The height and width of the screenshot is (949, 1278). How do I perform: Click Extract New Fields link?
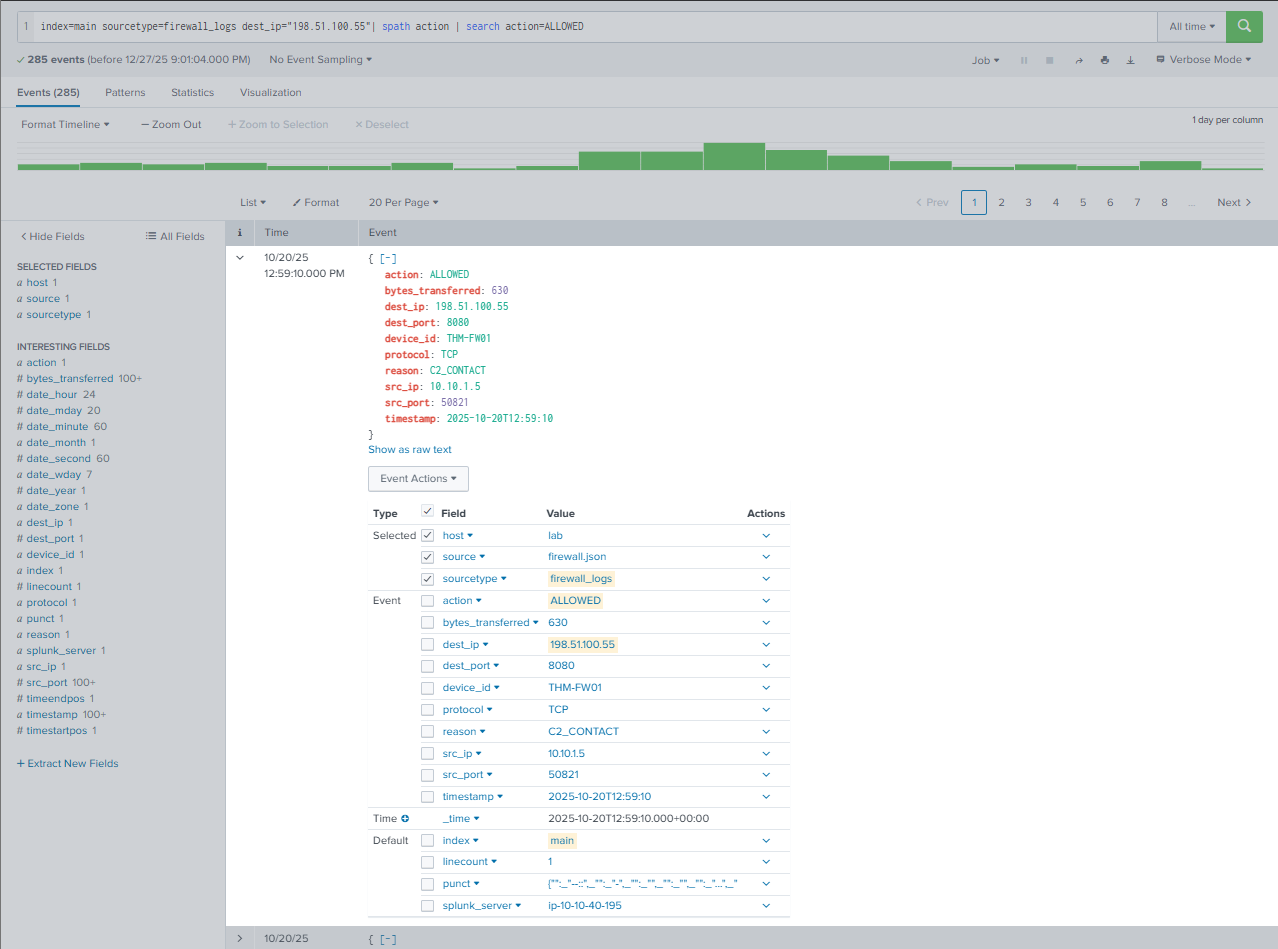click(x=68, y=764)
